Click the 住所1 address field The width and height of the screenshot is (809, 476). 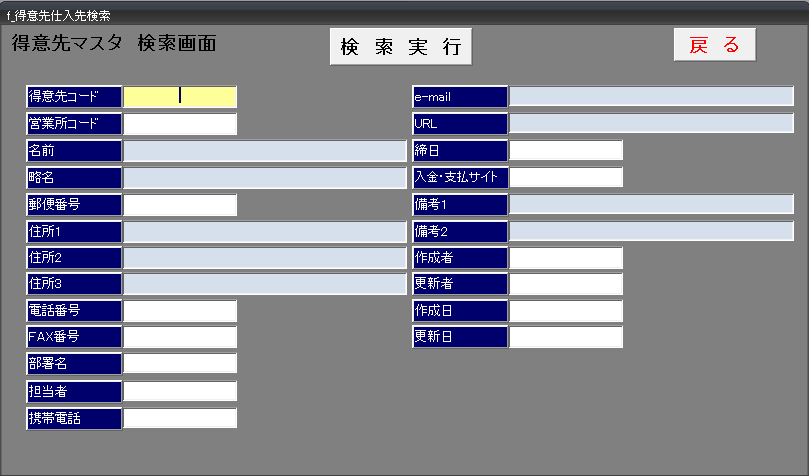tap(265, 232)
